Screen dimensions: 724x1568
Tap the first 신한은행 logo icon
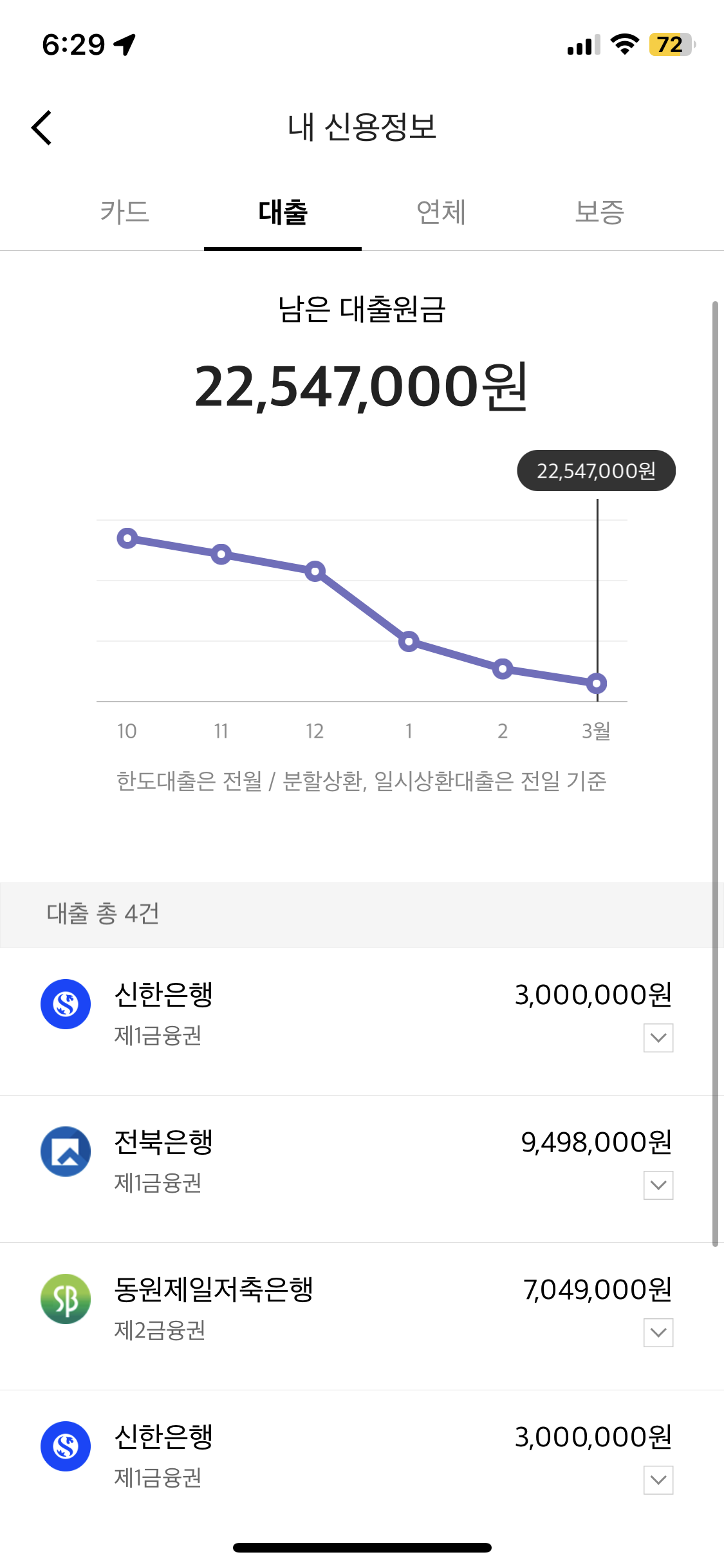tap(66, 1004)
